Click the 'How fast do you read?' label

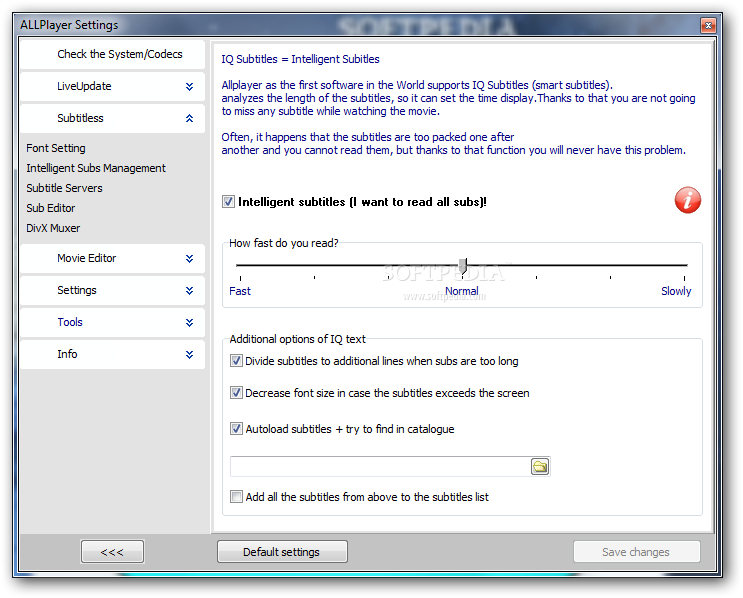click(284, 243)
